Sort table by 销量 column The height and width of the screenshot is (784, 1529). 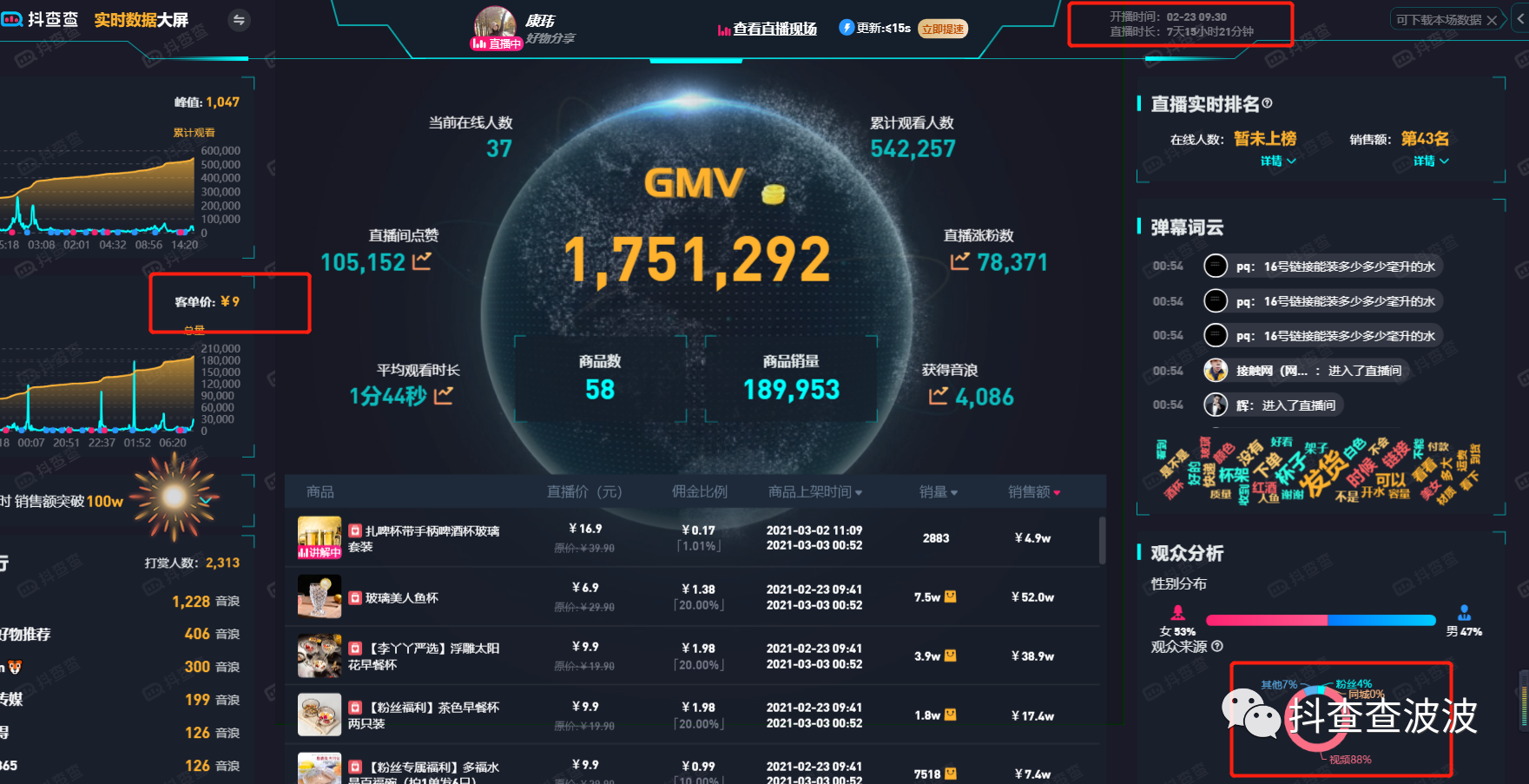click(939, 491)
